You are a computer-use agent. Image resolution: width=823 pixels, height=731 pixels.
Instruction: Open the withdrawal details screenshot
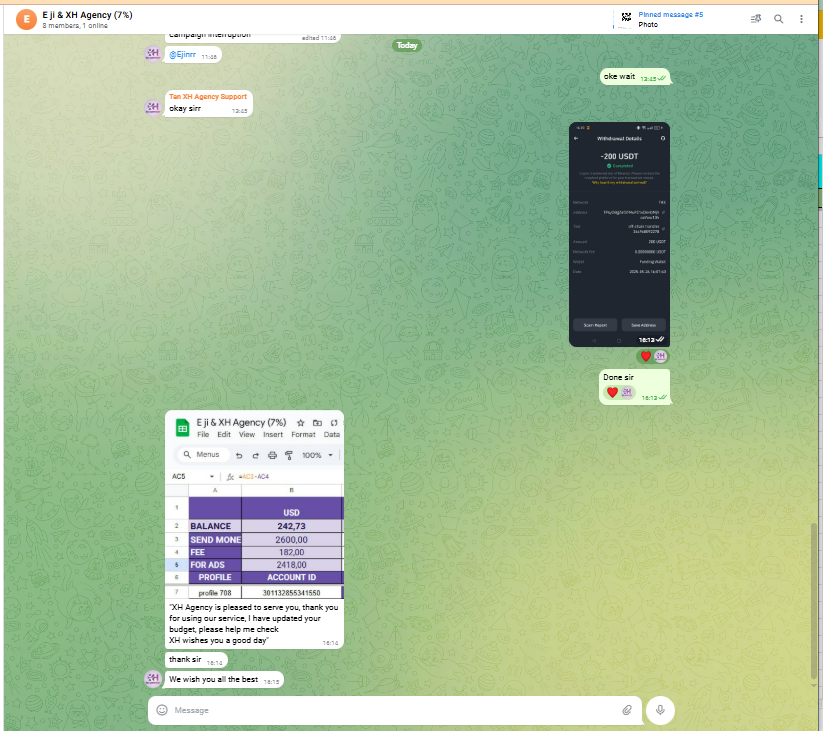(x=618, y=233)
